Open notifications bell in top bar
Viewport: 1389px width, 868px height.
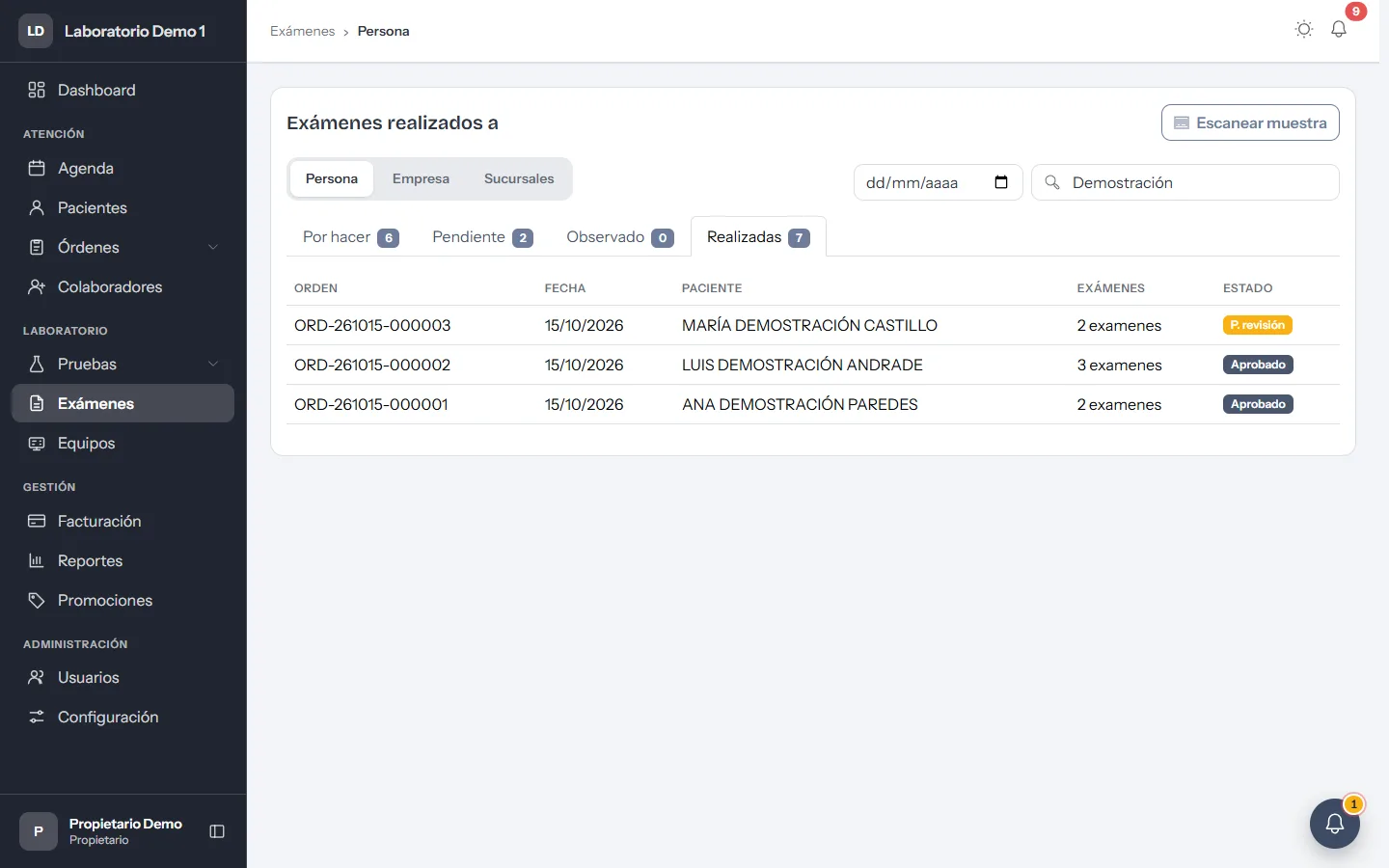(x=1339, y=29)
